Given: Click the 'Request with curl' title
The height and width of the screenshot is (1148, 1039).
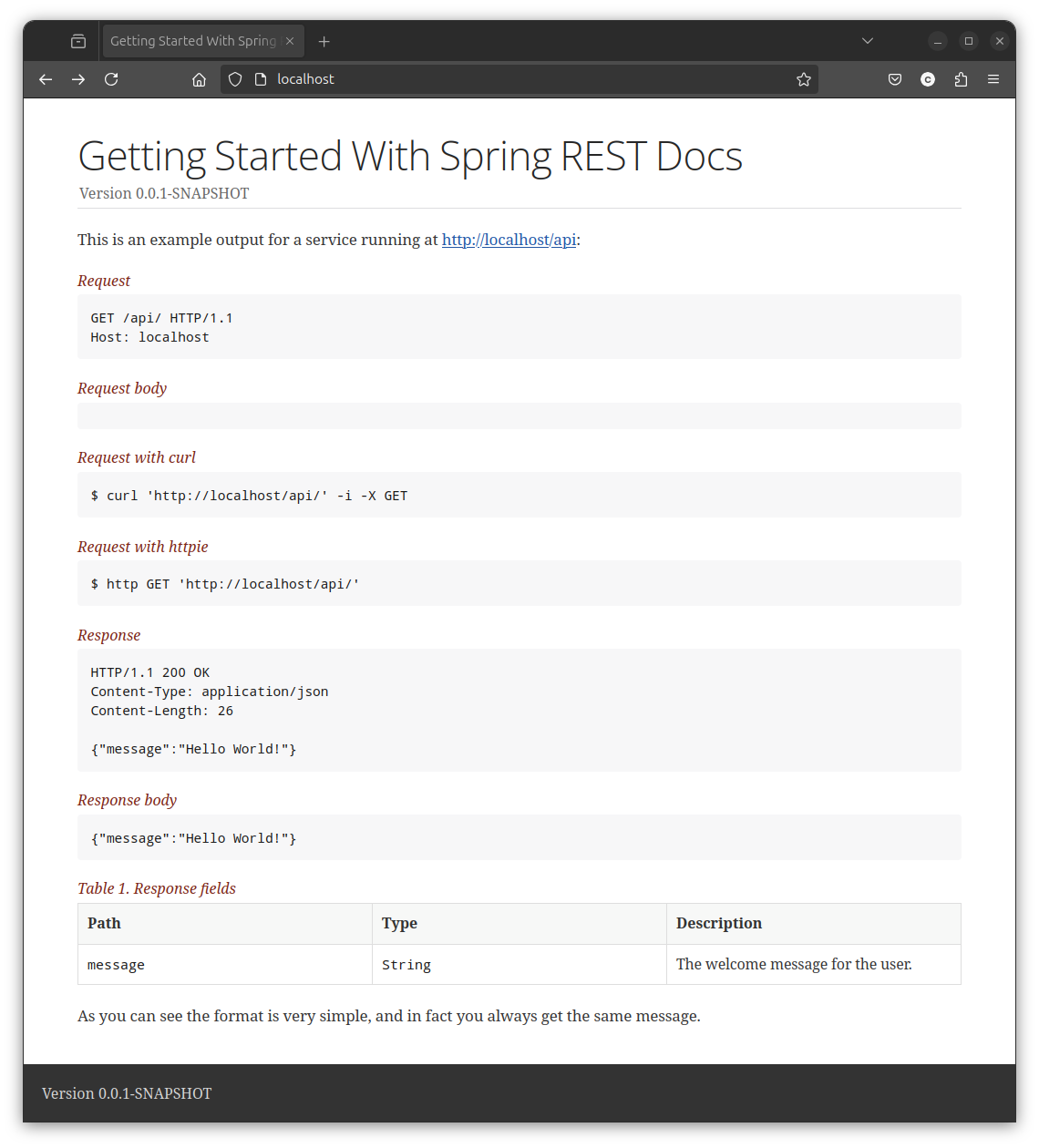Looking at the screenshot, I should click(137, 457).
